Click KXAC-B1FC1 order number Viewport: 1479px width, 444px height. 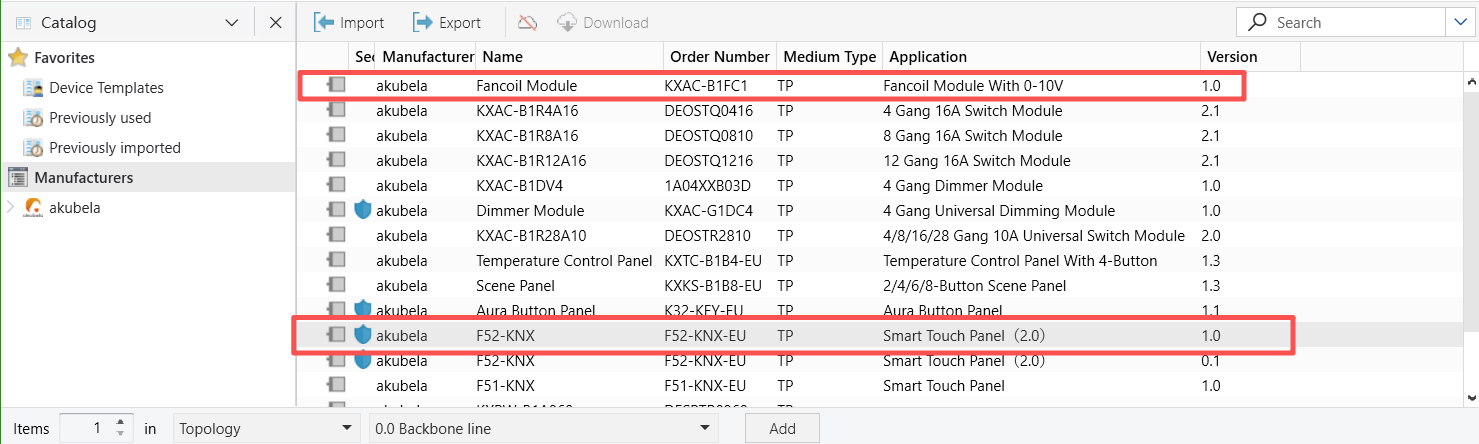click(706, 86)
